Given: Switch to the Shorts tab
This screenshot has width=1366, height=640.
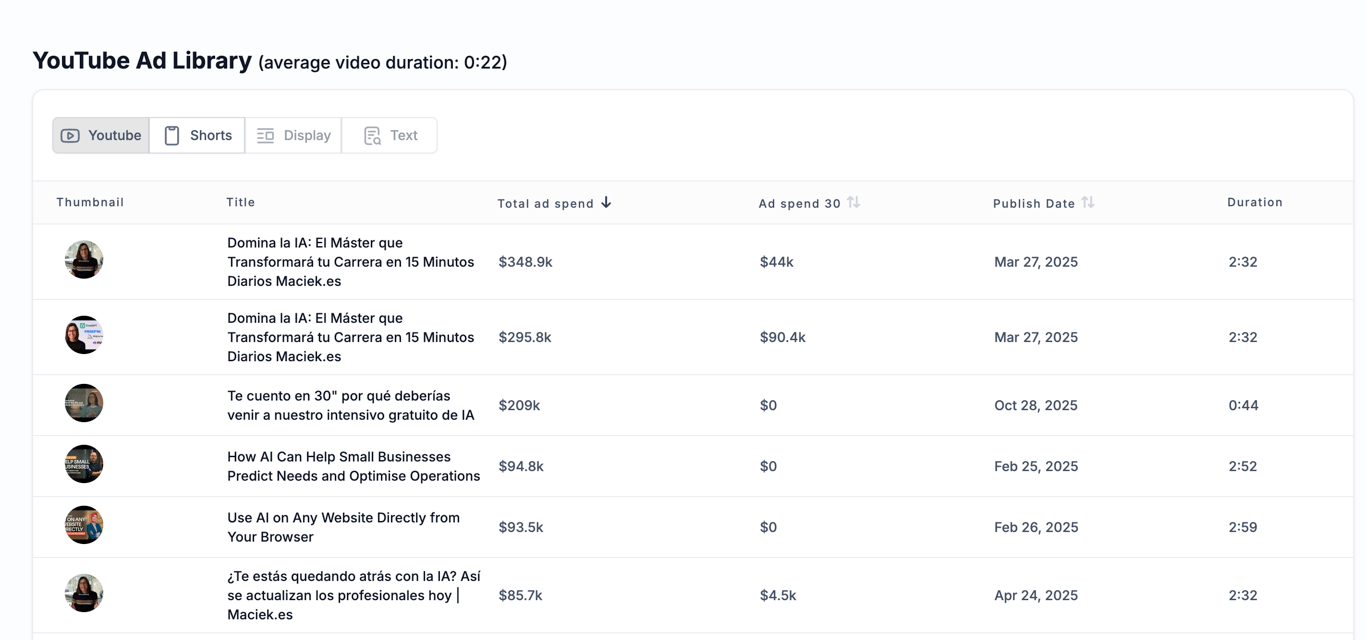Looking at the screenshot, I should pyautogui.click(x=198, y=136).
